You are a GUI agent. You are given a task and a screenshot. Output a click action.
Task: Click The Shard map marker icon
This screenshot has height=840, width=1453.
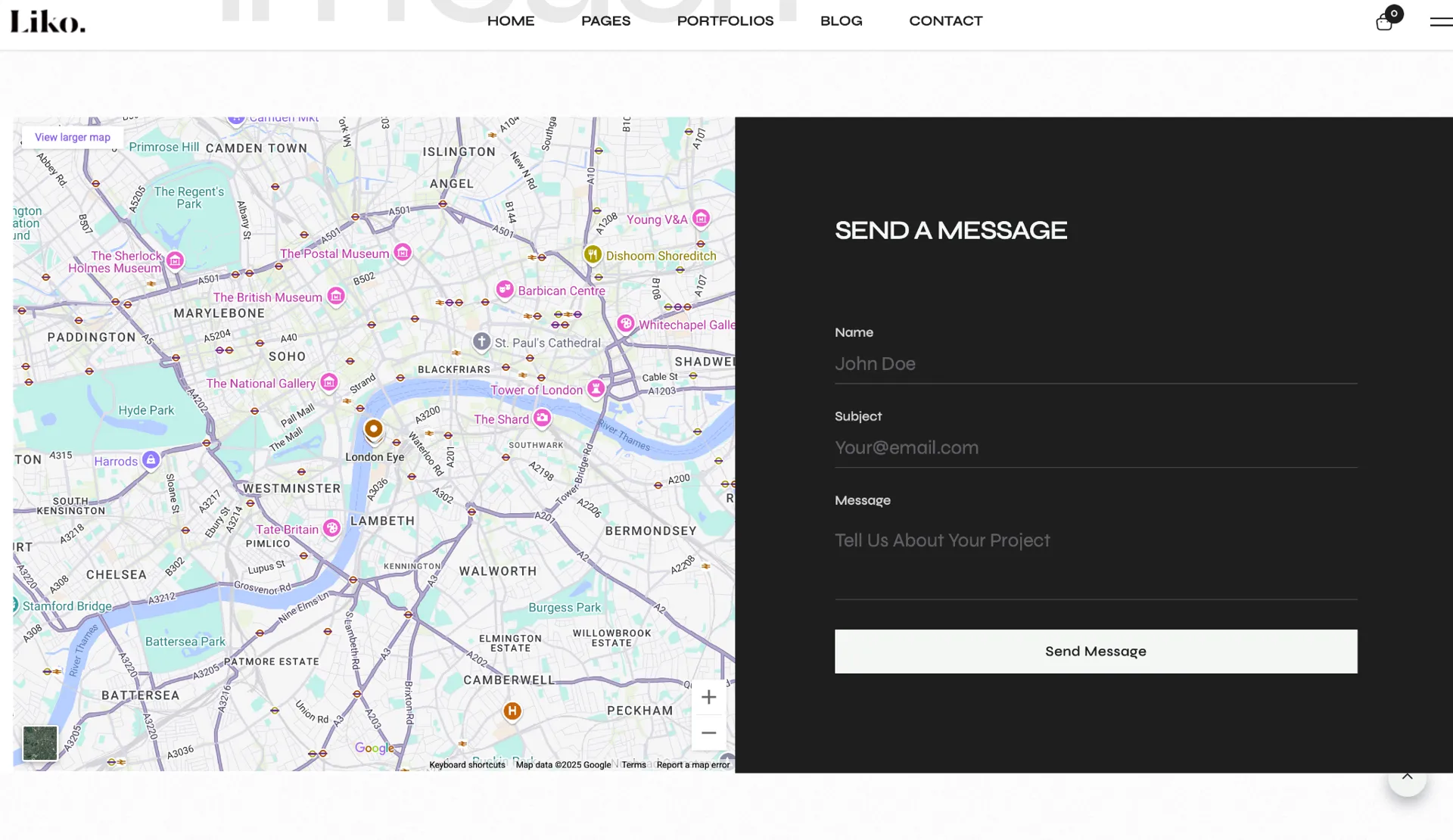click(x=542, y=418)
